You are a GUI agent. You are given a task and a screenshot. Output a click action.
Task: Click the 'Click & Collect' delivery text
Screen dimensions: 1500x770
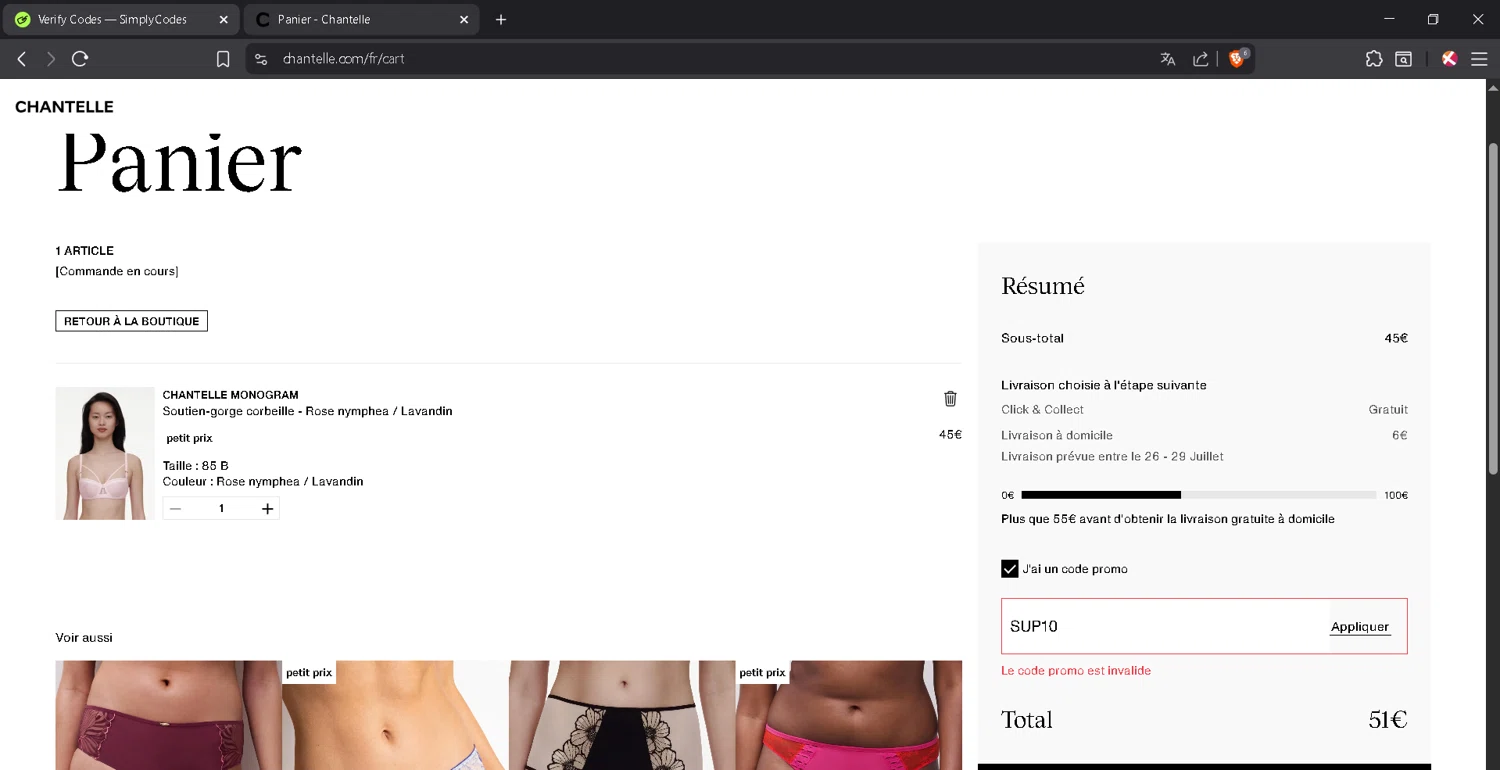pyautogui.click(x=1042, y=409)
